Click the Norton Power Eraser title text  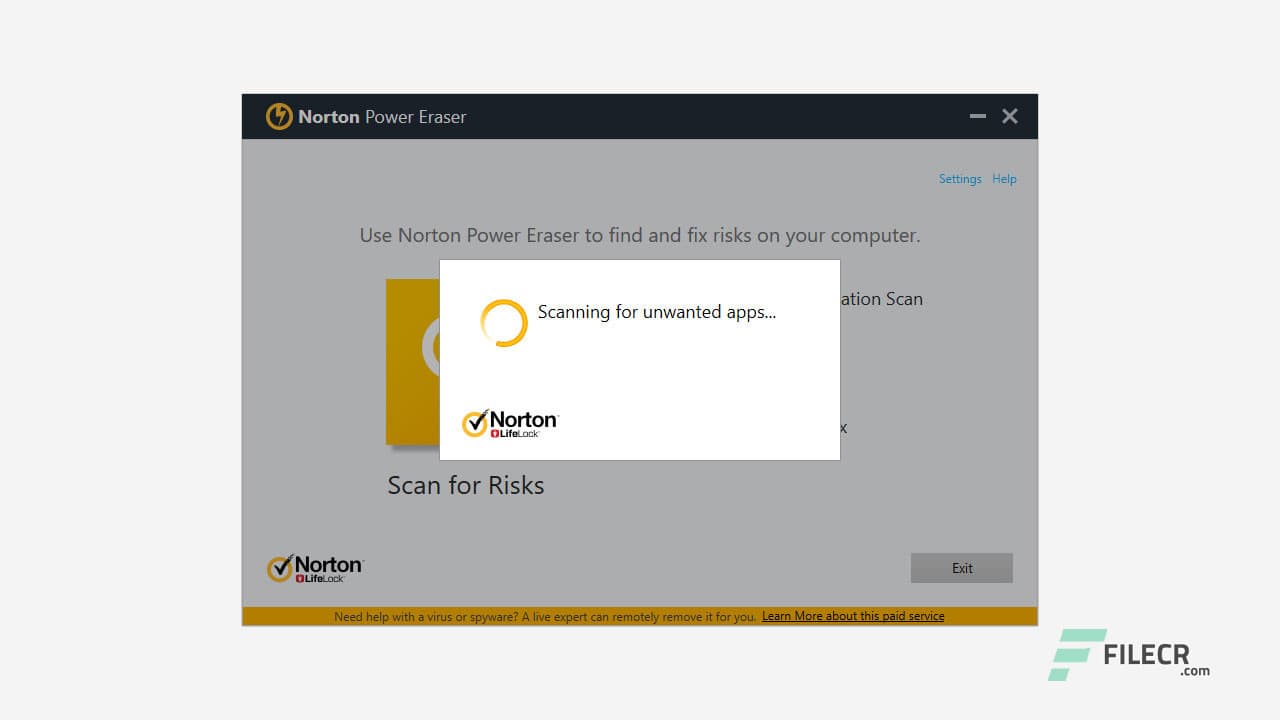382,117
